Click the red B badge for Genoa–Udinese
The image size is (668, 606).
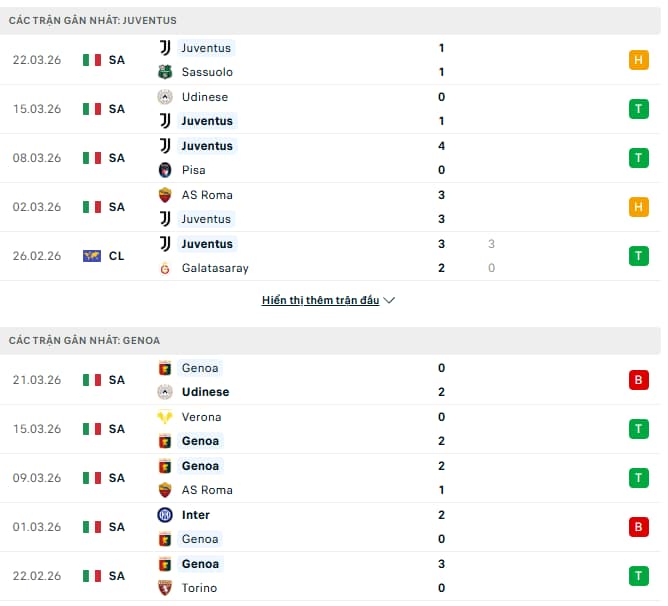pos(640,380)
